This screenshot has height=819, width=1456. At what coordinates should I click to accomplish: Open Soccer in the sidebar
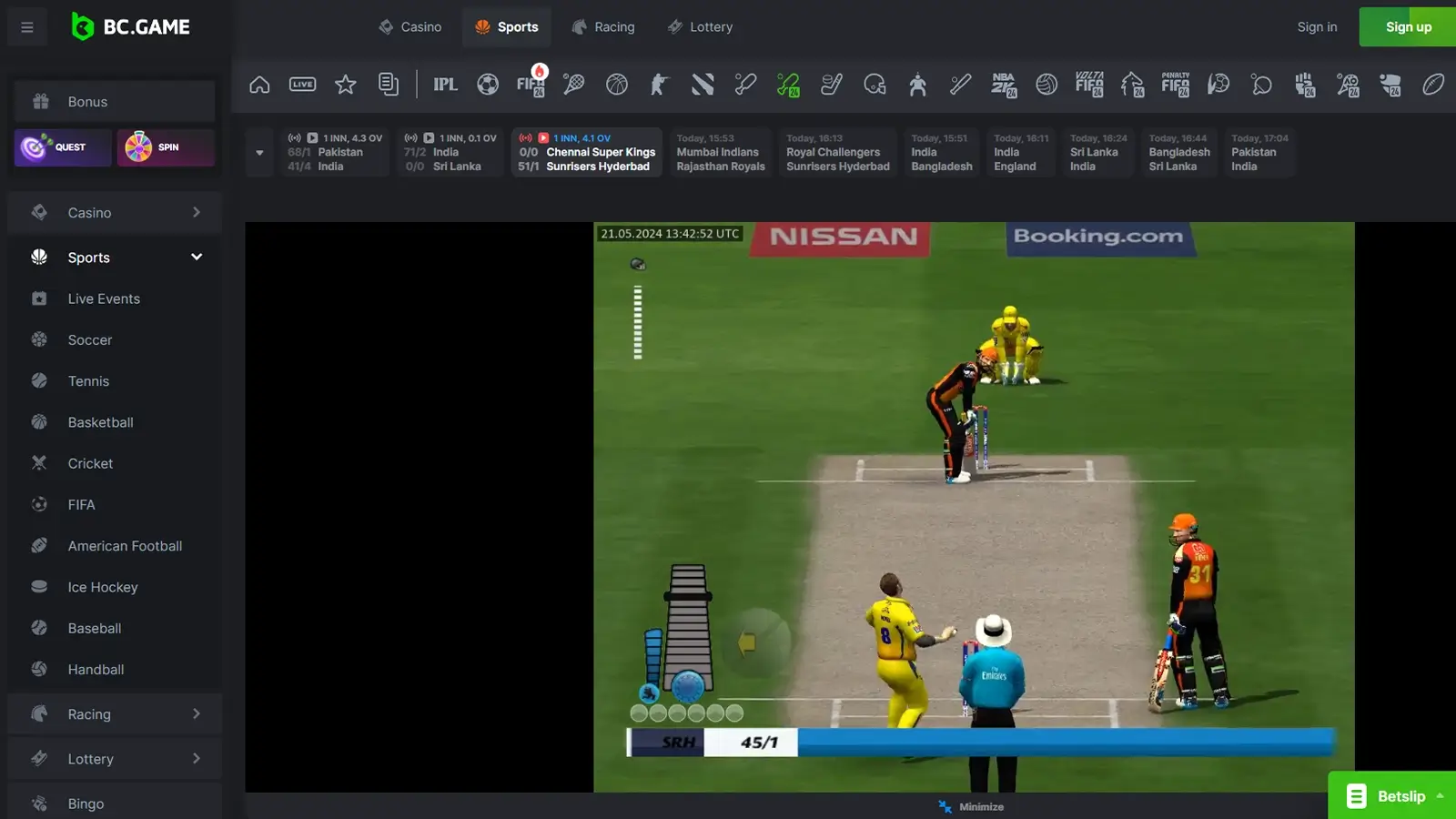tap(115, 339)
